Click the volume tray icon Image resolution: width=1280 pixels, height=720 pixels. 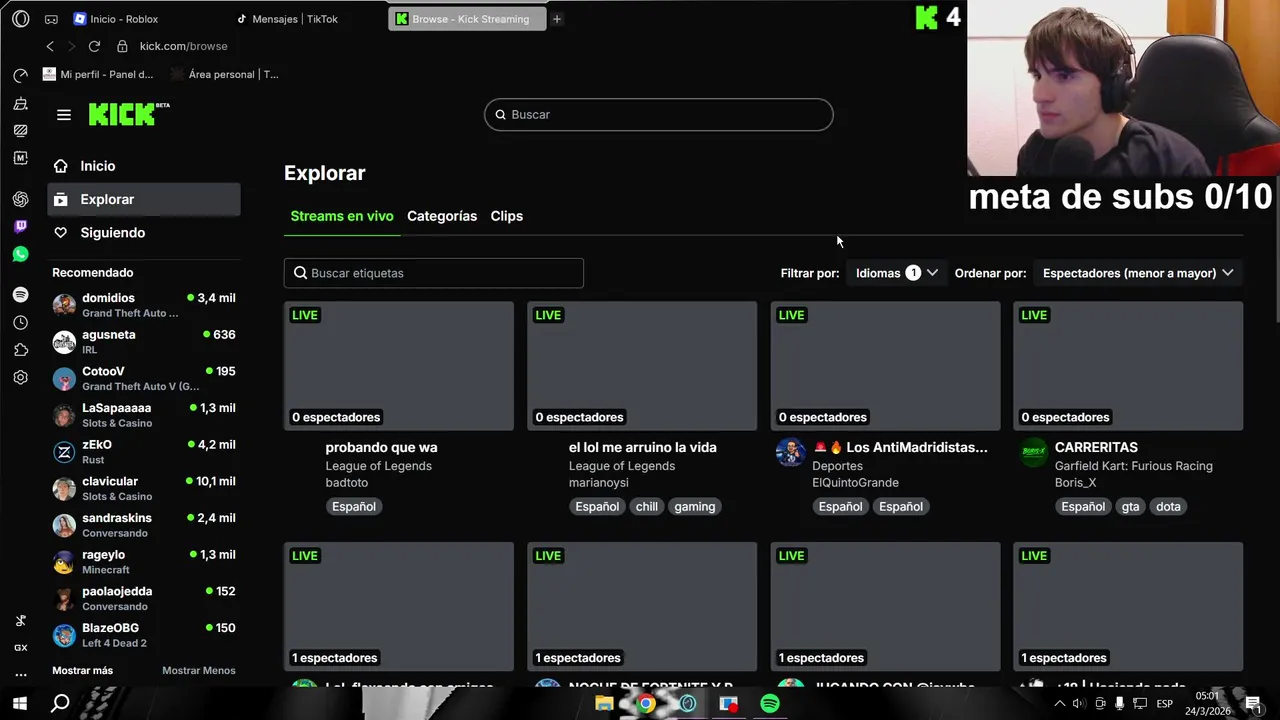[x=1079, y=703]
